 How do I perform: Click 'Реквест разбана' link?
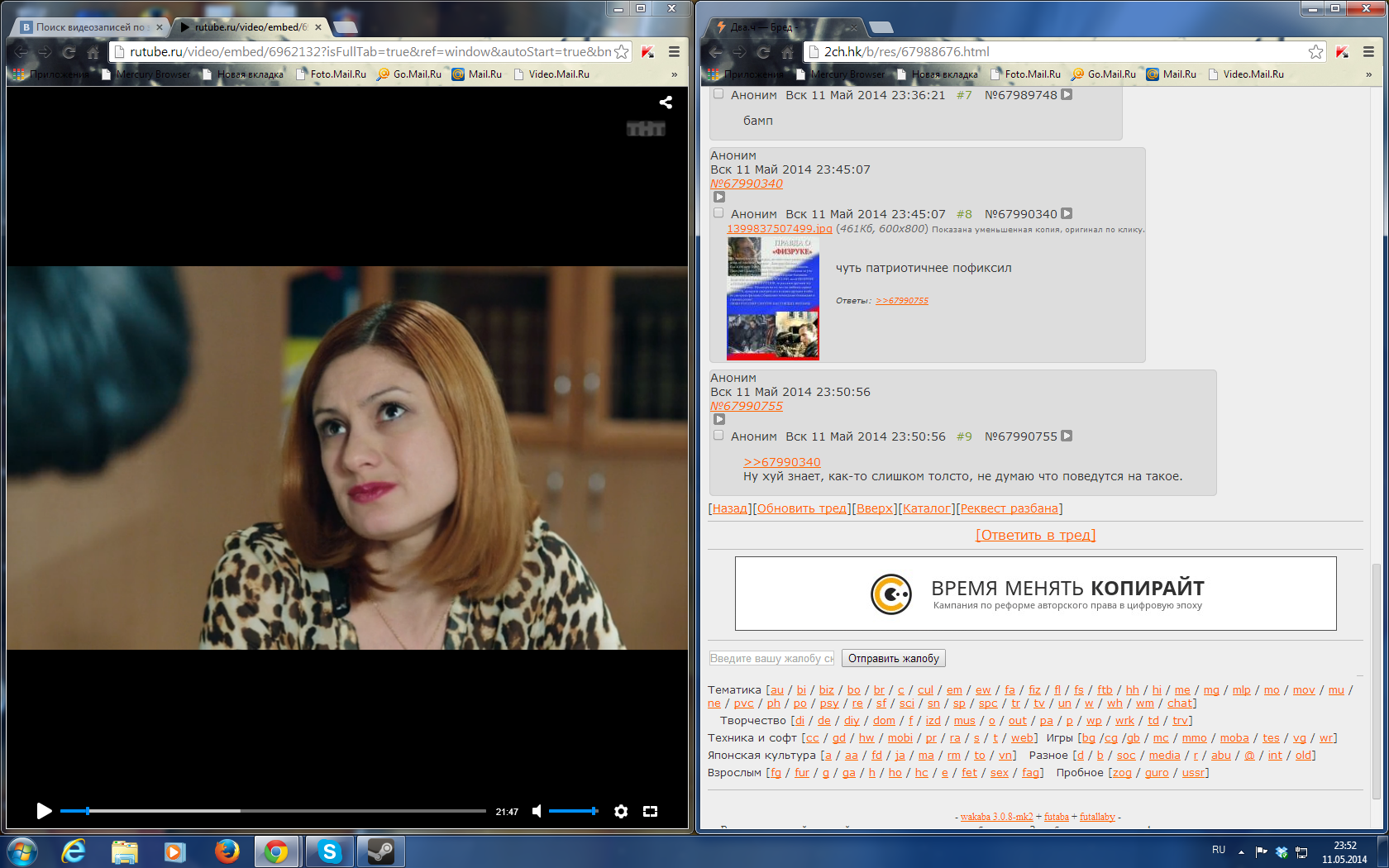[1010, 508]
